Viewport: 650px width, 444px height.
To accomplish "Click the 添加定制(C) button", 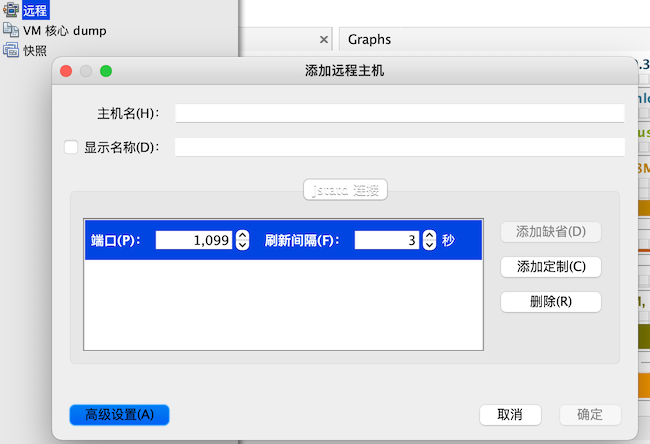I will [x=550, y=267].
